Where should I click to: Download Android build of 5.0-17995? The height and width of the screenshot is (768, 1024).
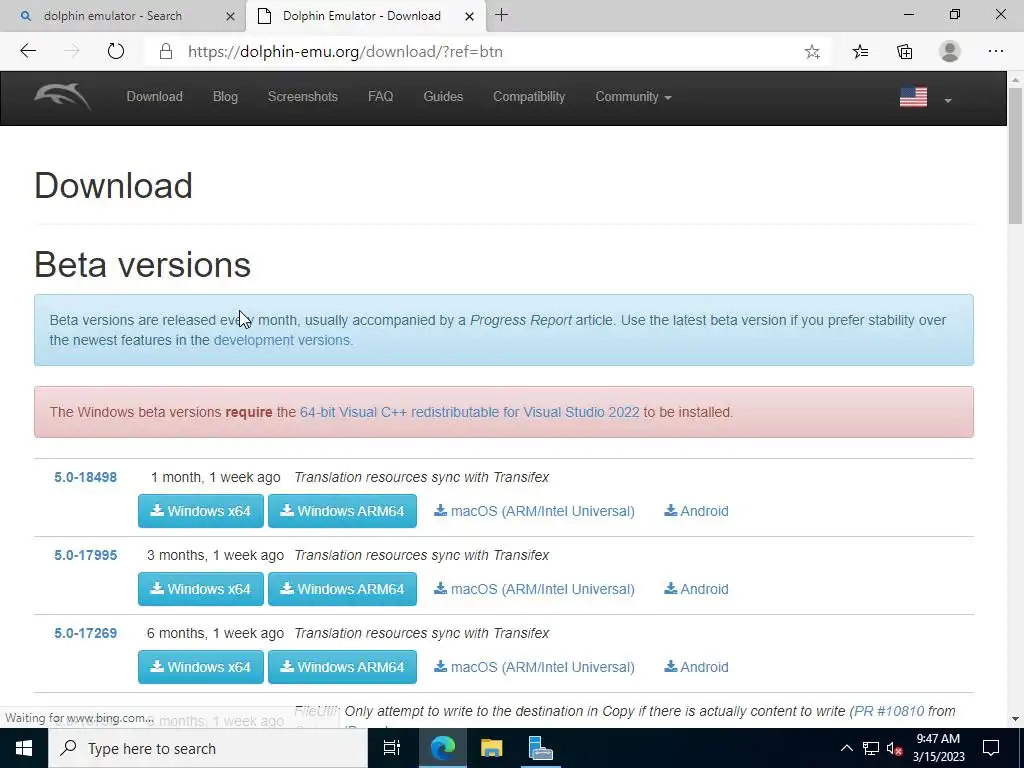pyautogui.click(x=696, y=589)
